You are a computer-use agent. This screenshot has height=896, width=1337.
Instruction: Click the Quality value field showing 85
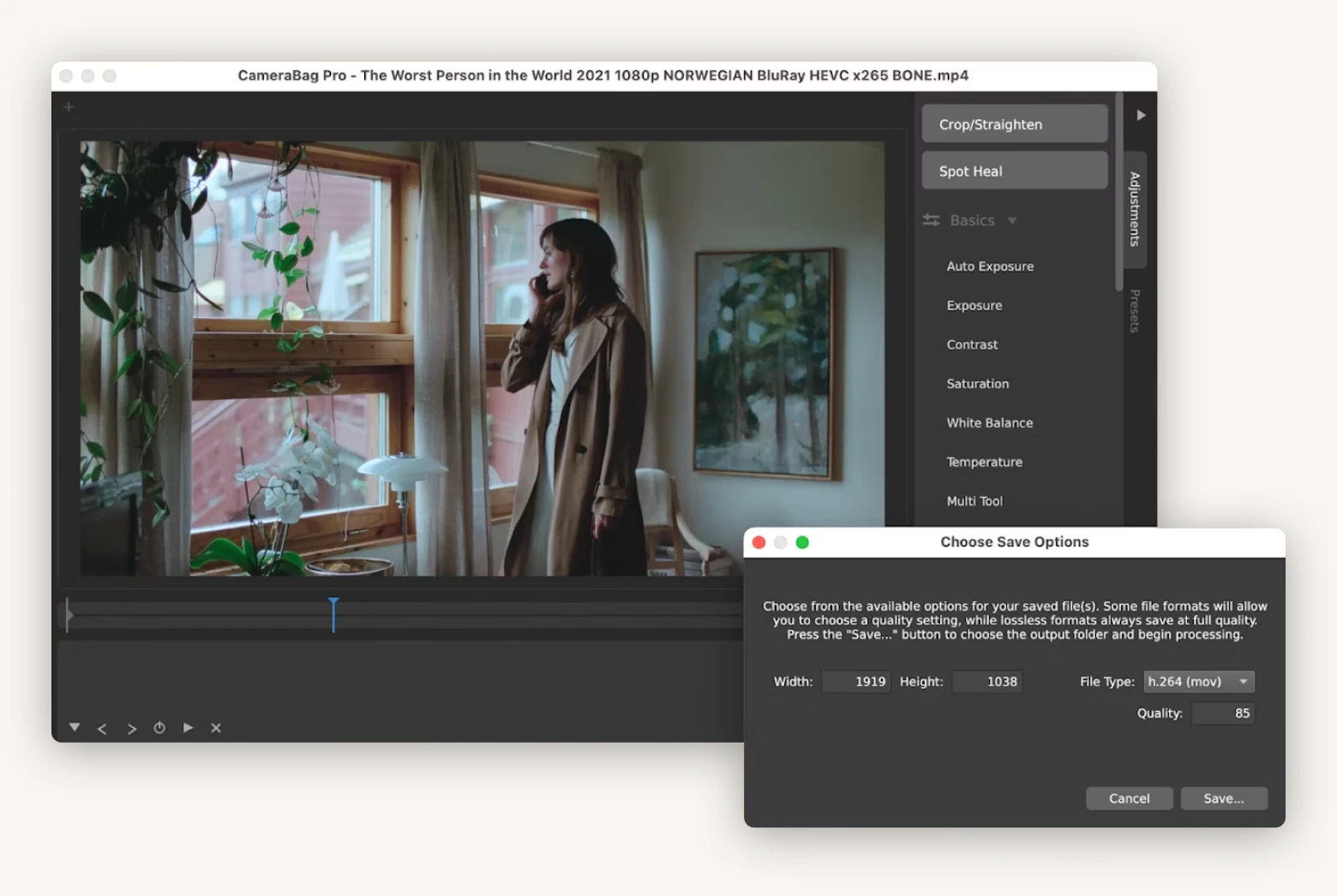click(1223, 712)
